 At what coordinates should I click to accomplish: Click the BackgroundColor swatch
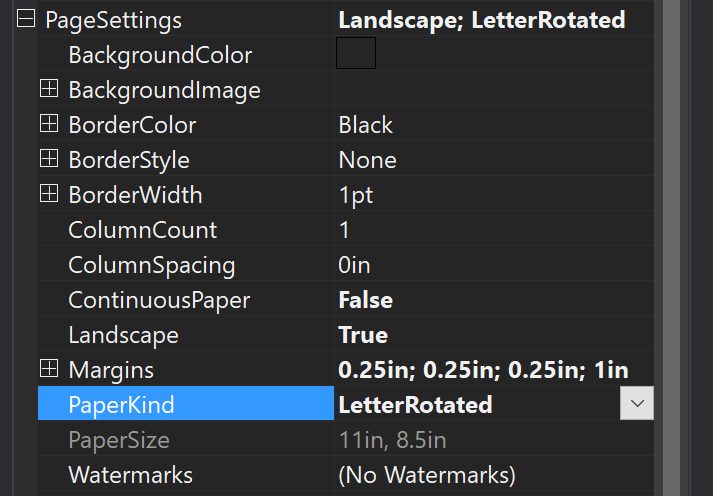point(356,54)
